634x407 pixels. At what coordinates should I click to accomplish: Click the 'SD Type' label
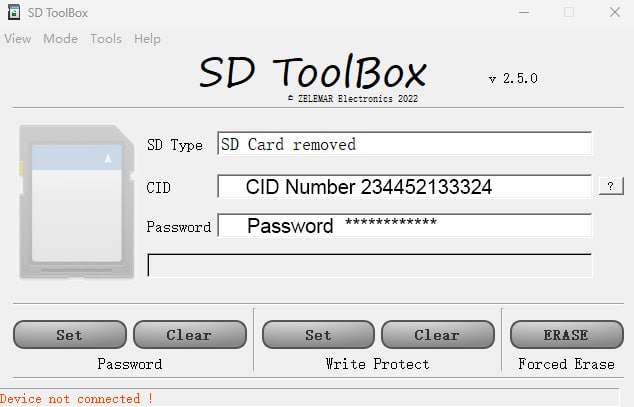point(175,145)
